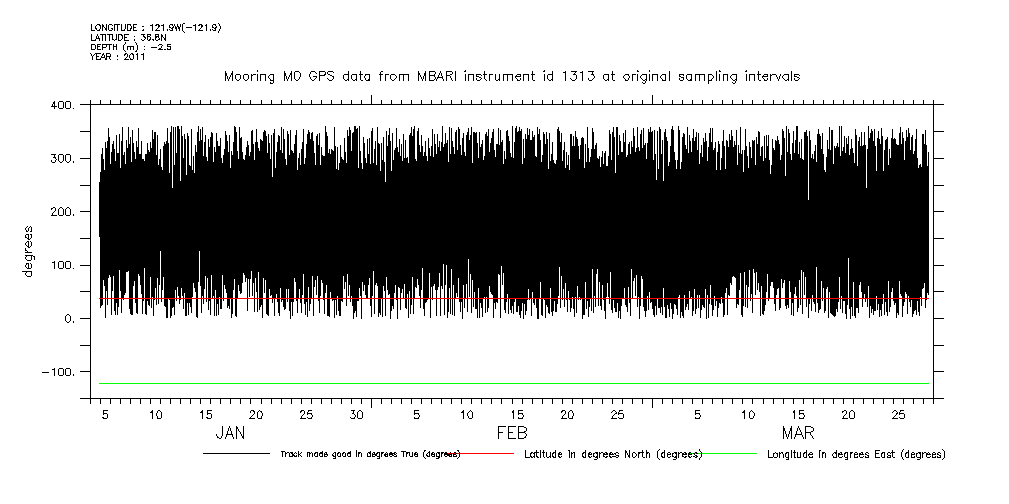
Task: Click the FEB month label
Action: point(513,433)
